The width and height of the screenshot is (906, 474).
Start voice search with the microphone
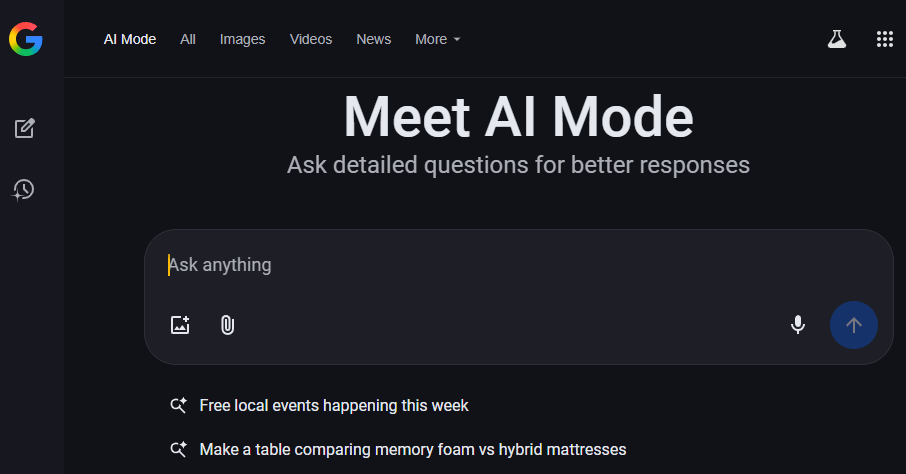coord(798,324)
